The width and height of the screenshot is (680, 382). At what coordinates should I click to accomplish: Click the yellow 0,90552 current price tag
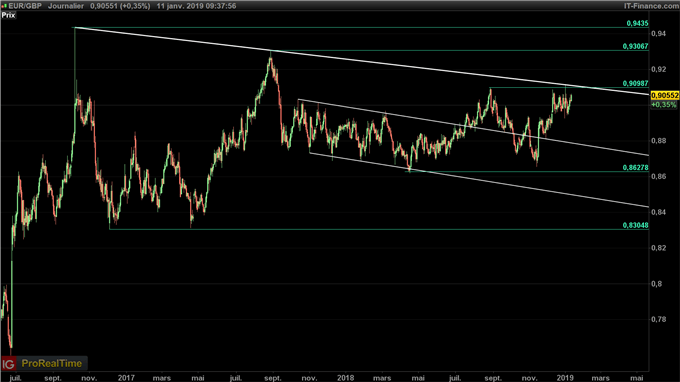tap(665, 95)
